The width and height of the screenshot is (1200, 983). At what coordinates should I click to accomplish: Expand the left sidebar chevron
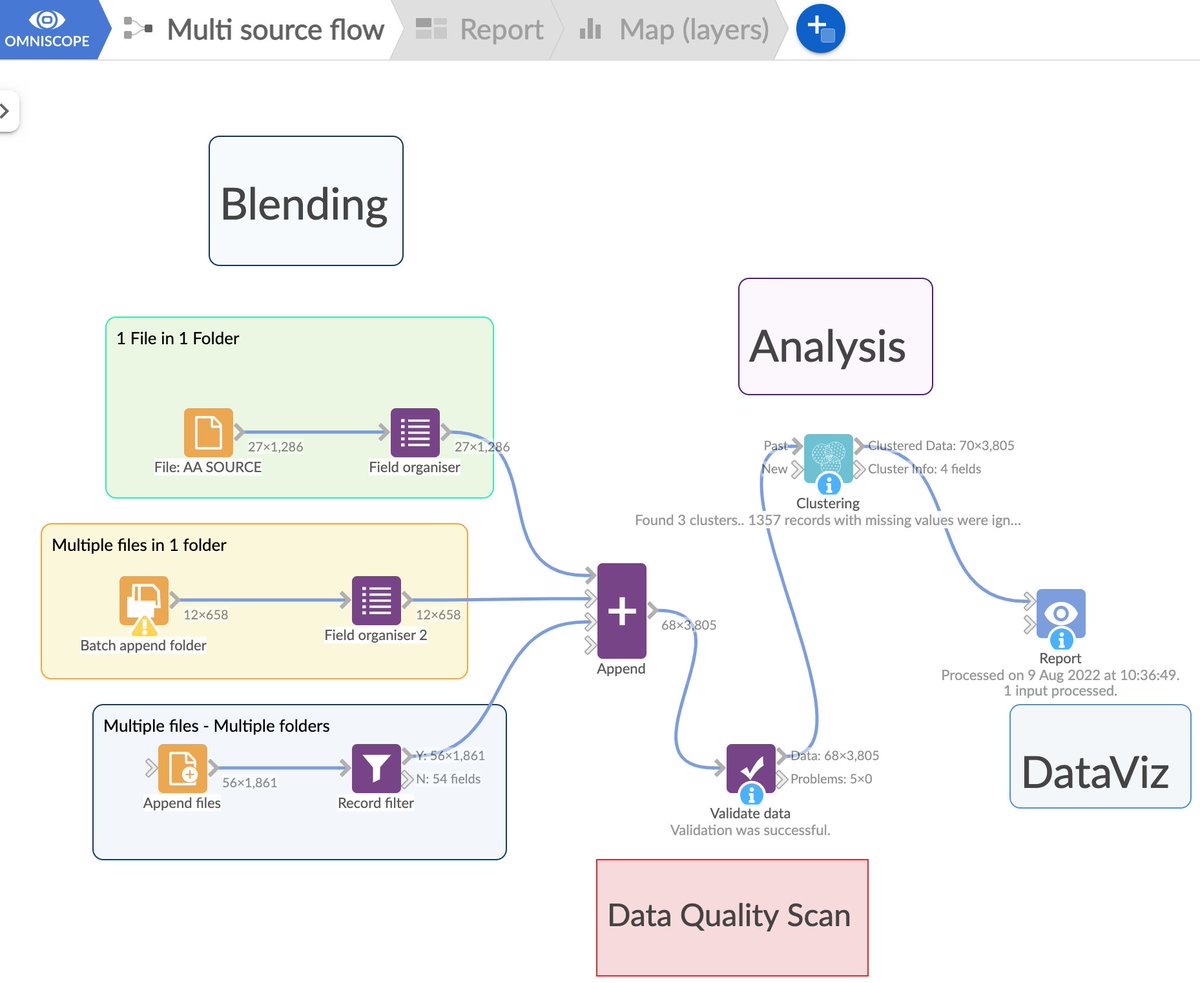[x=8, y=111]
